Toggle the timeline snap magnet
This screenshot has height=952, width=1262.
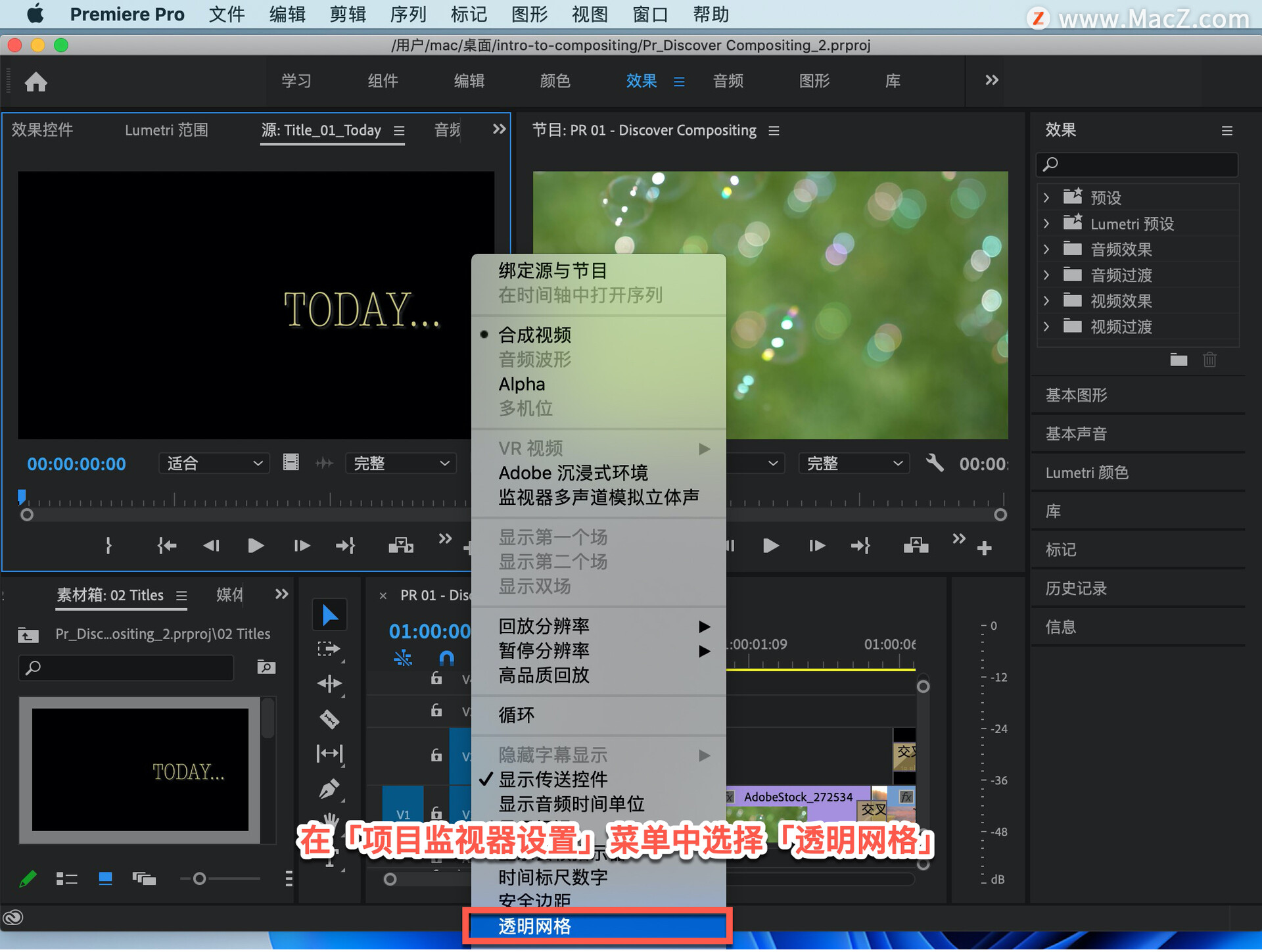(x=446, y=657)
